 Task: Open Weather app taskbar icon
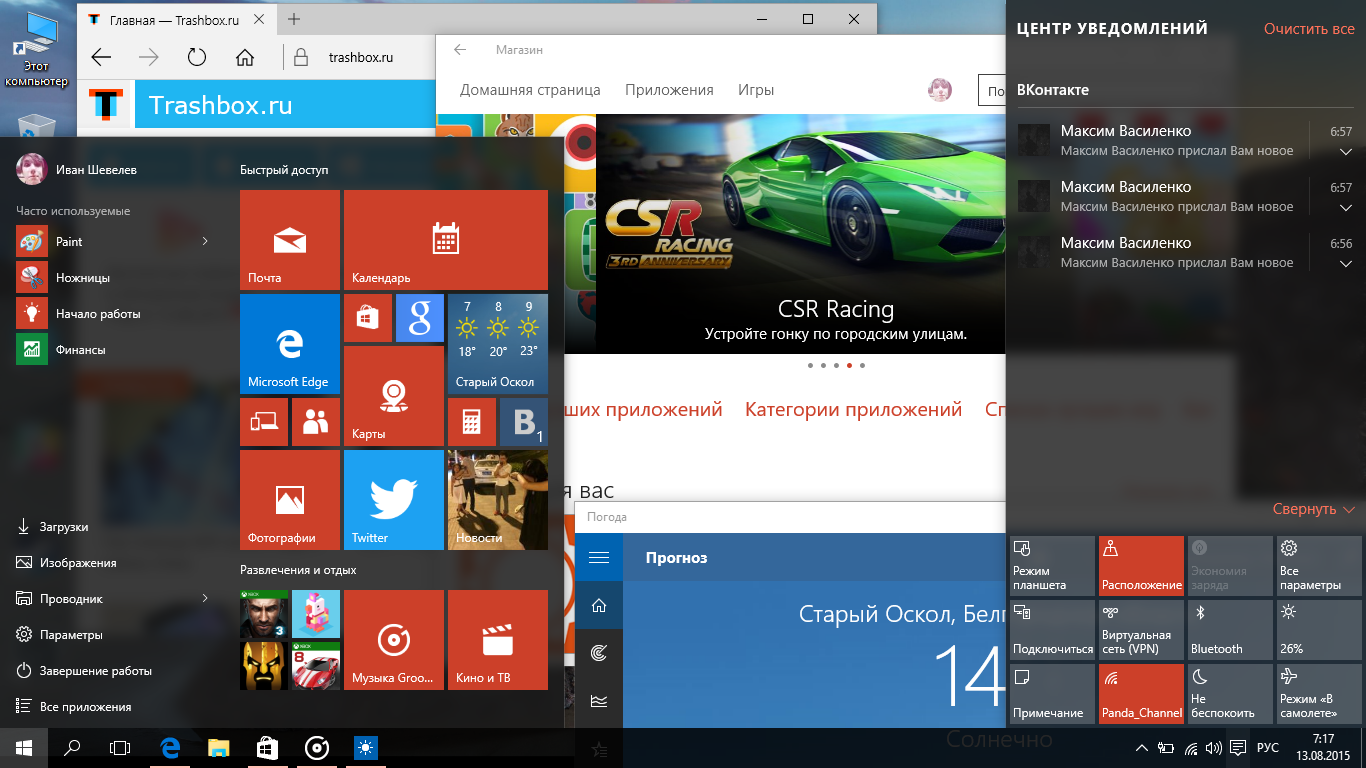[366, 747]
